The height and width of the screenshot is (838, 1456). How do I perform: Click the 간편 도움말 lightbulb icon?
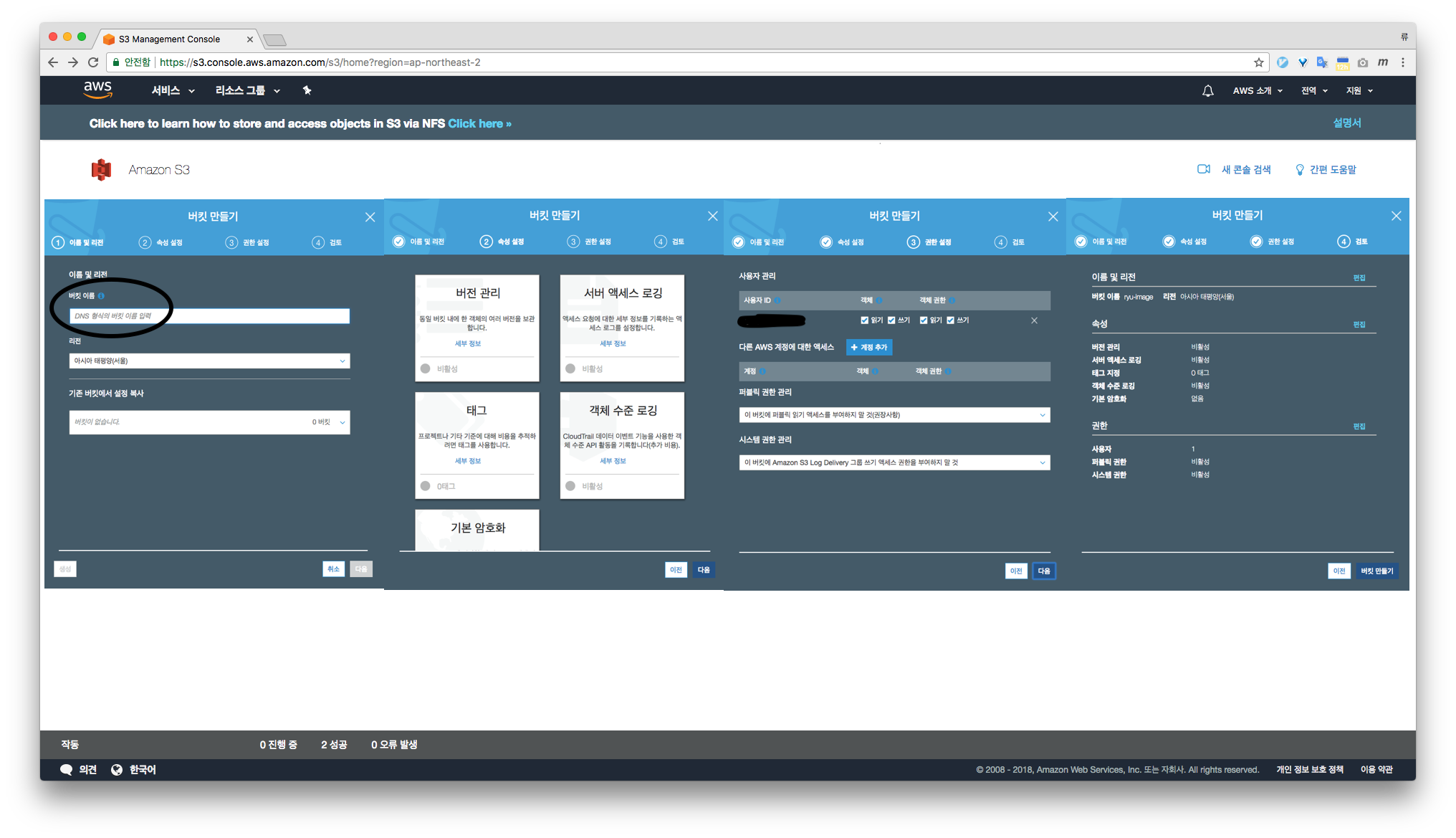pos(1299,170)
